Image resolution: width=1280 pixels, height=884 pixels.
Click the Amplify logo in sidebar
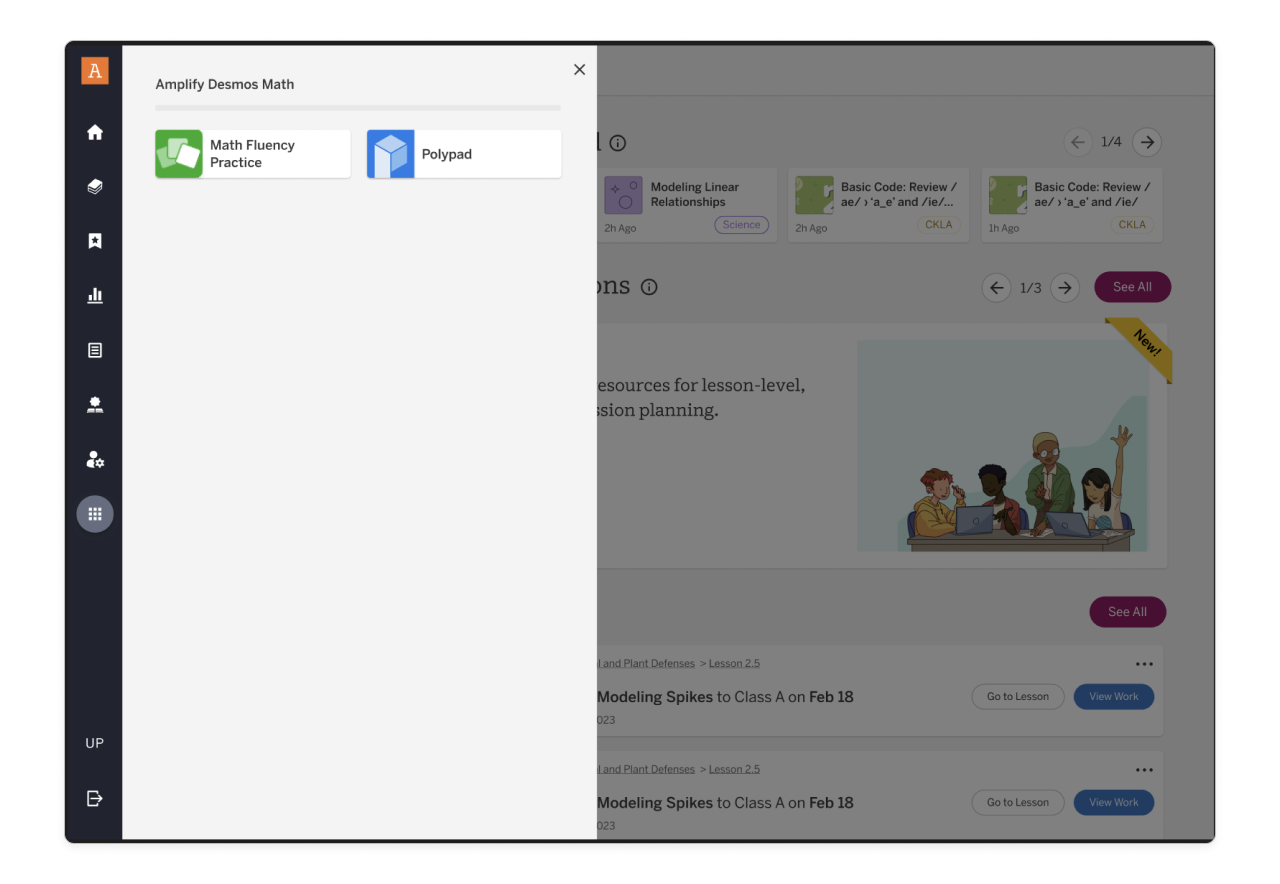coord(95,71)
